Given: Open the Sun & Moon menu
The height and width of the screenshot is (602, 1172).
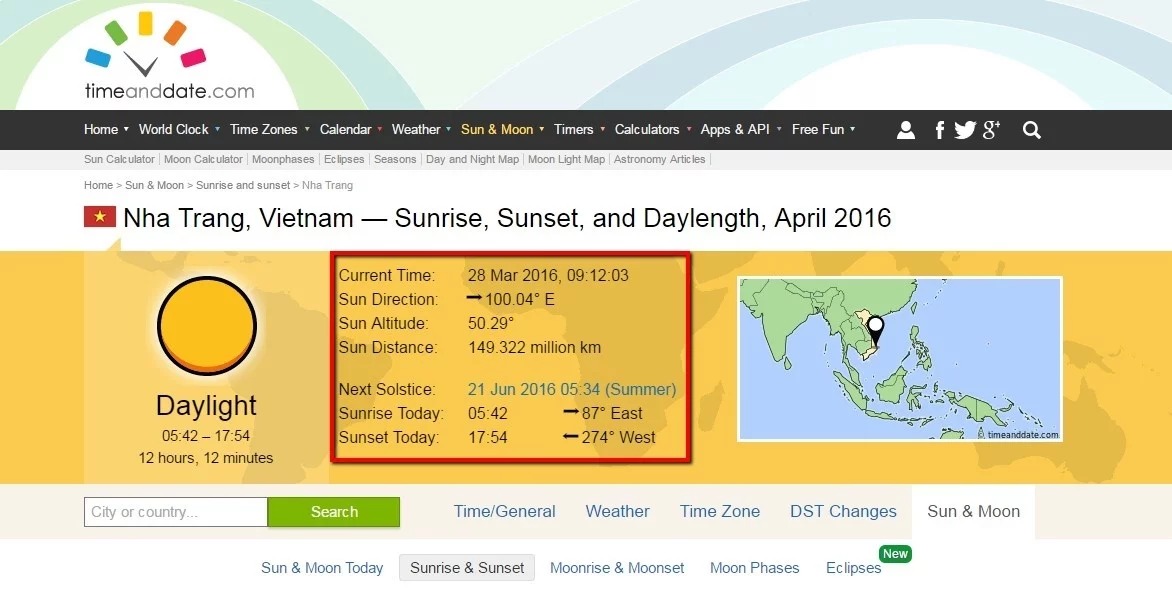Looking at the screenshot, I should (502, 129).
